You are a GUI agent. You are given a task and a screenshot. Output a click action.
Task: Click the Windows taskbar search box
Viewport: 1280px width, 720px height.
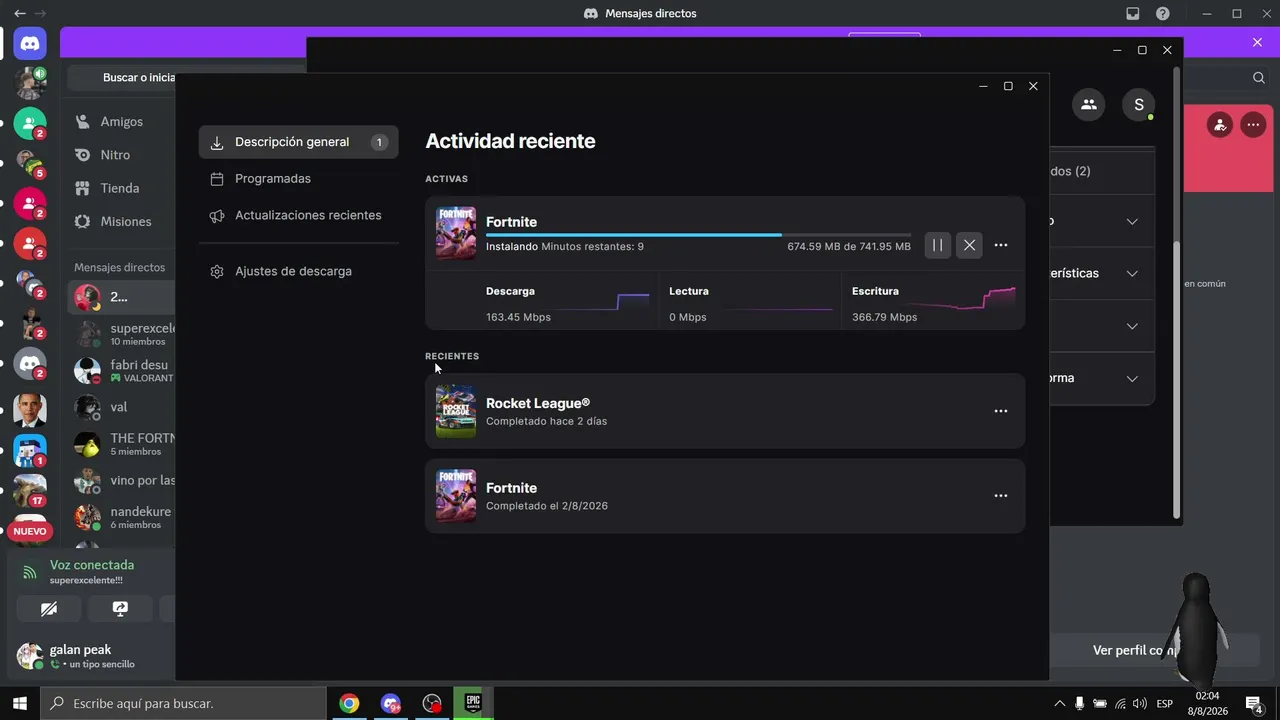point(183,703)
